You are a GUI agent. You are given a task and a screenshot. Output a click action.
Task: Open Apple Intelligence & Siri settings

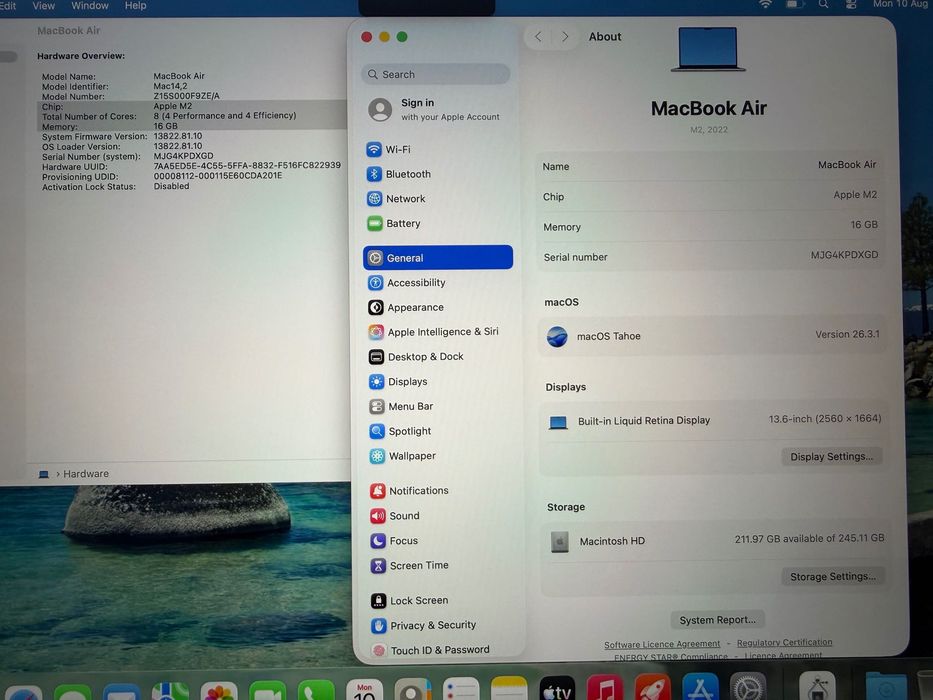pyautogui.click(x=433, y=332)
